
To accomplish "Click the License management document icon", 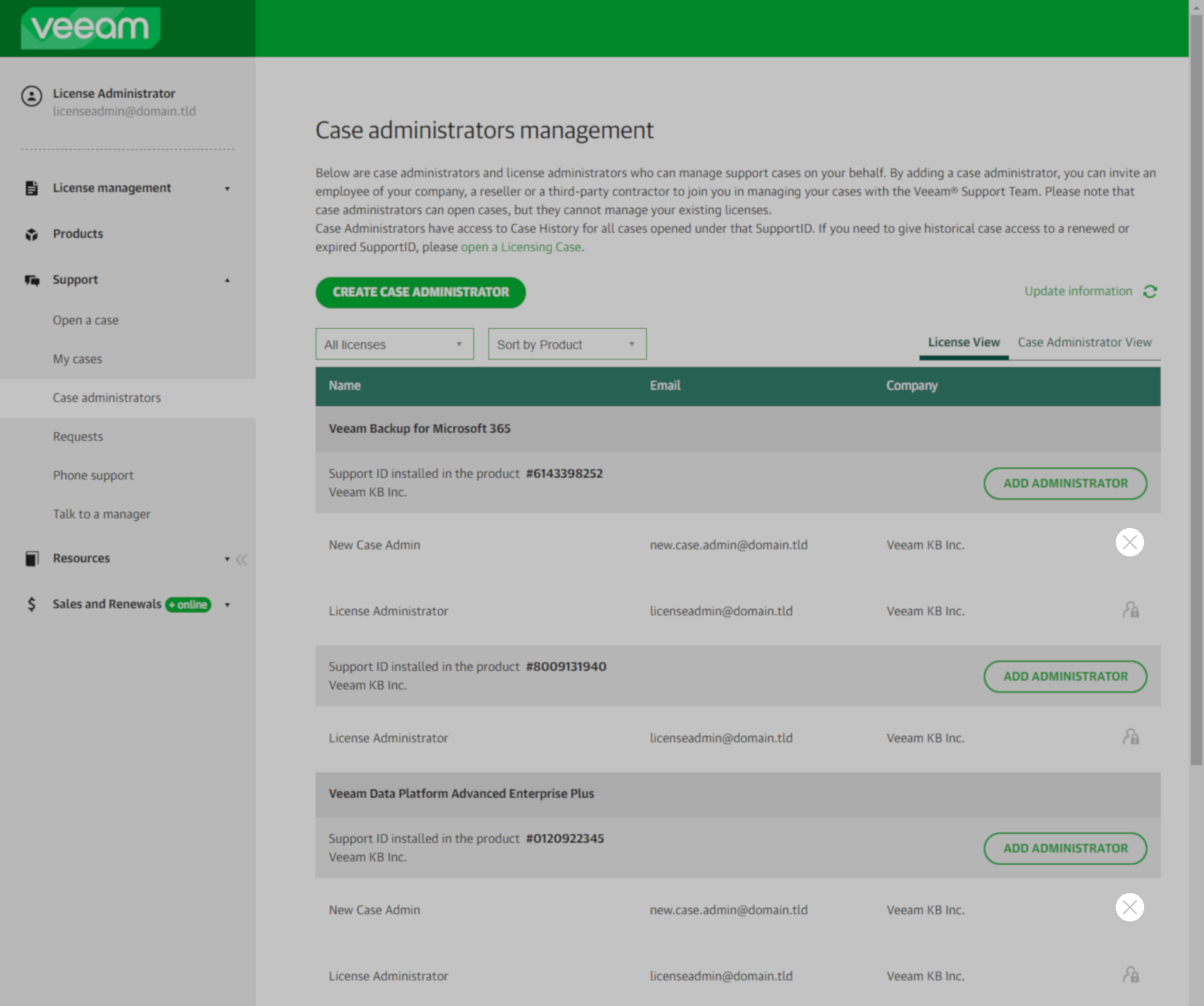I will tap(32, 188).
